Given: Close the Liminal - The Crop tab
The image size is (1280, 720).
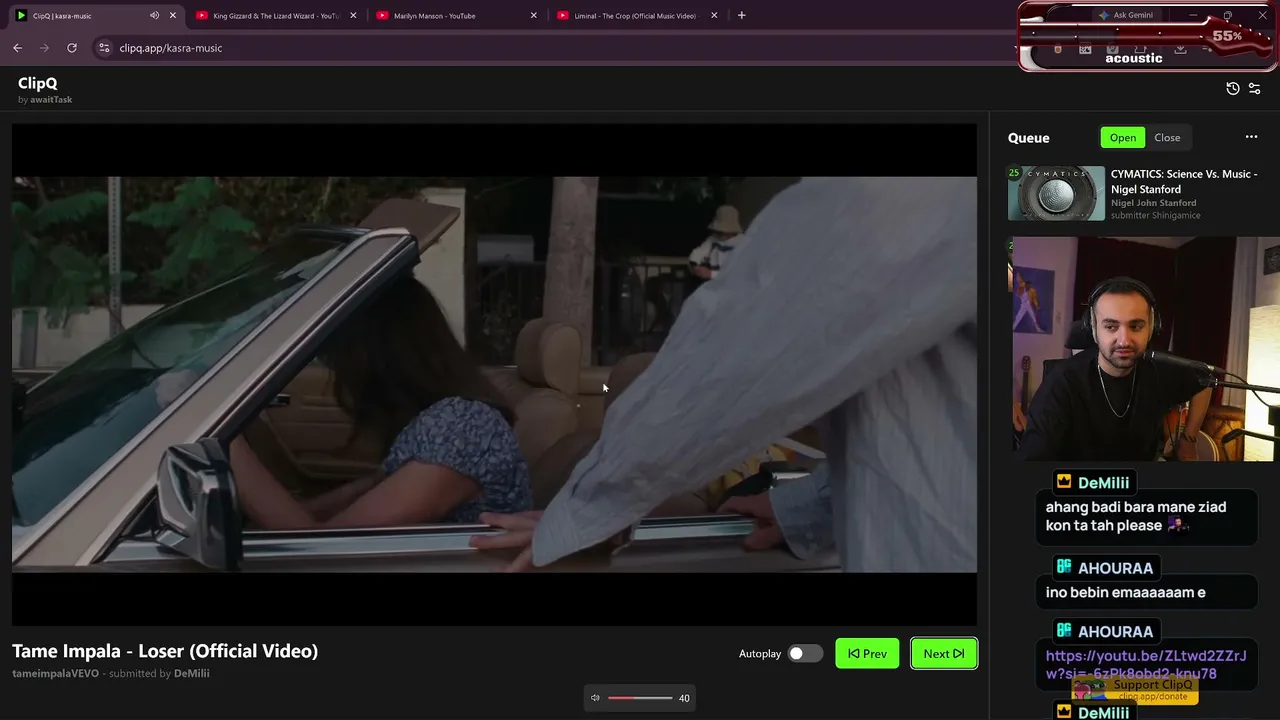Looking at the screenshot, I should coord(714,16).
